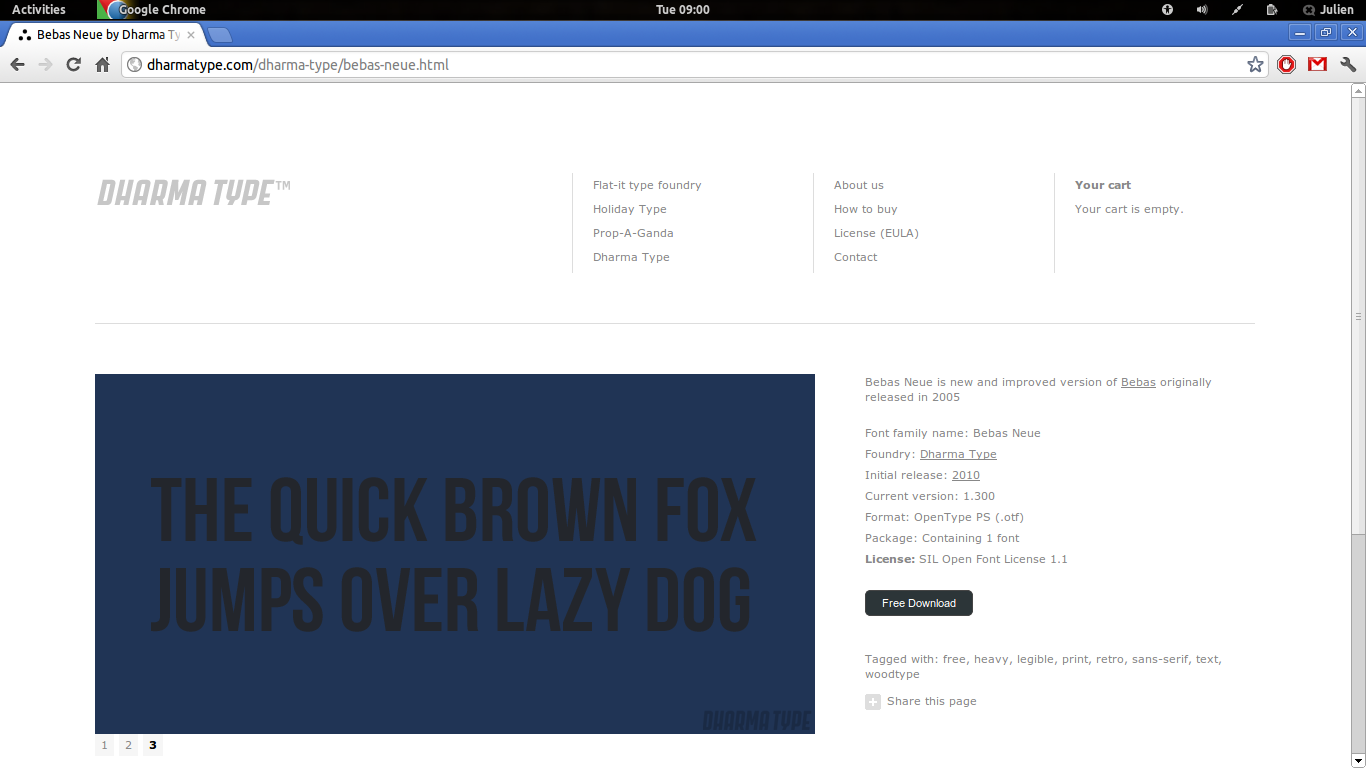This screenshot has height=768, width=1366.
Task: Open the Holiday Type link
Action: pos(630,209)
